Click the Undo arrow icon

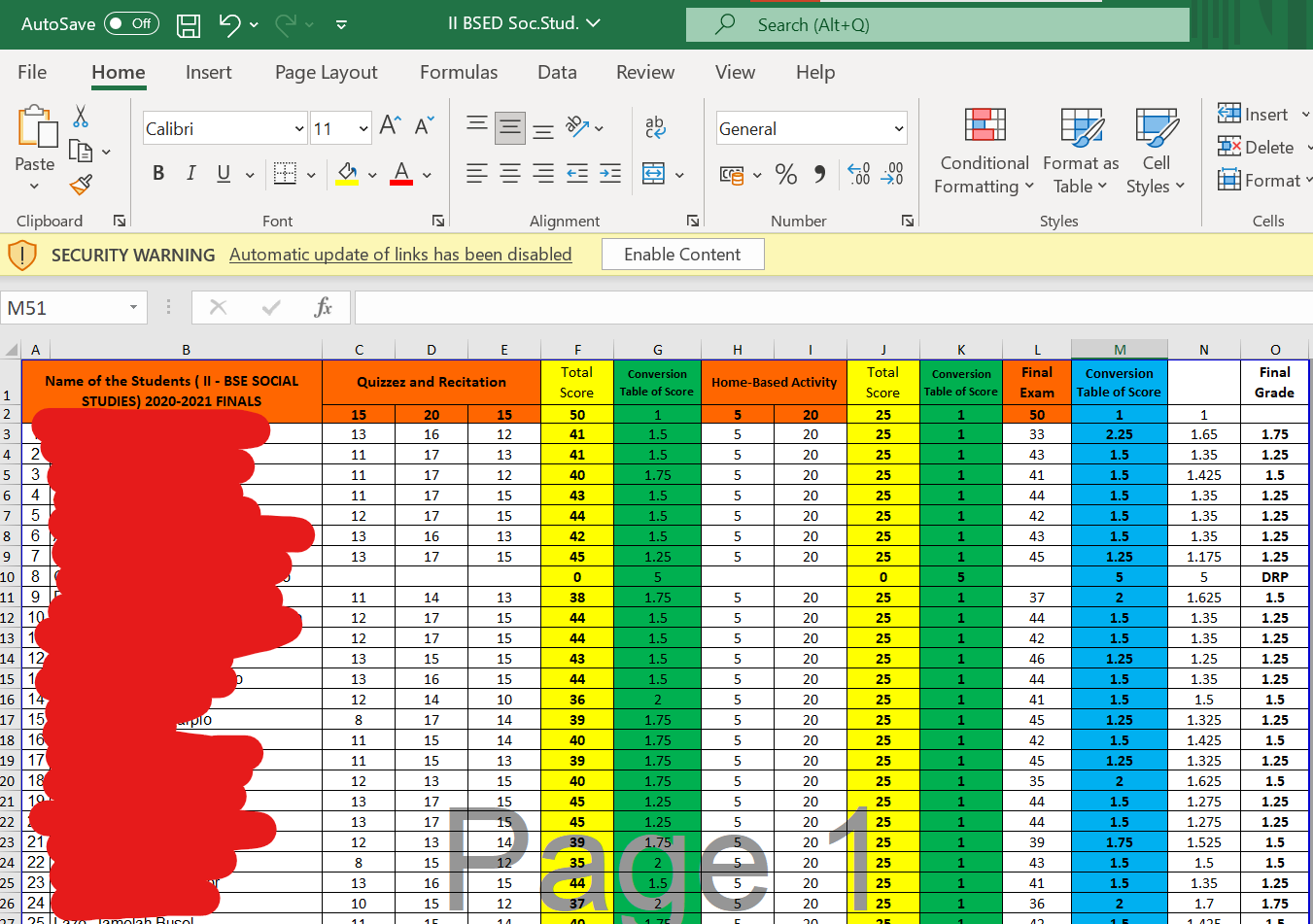coord(229,24)
